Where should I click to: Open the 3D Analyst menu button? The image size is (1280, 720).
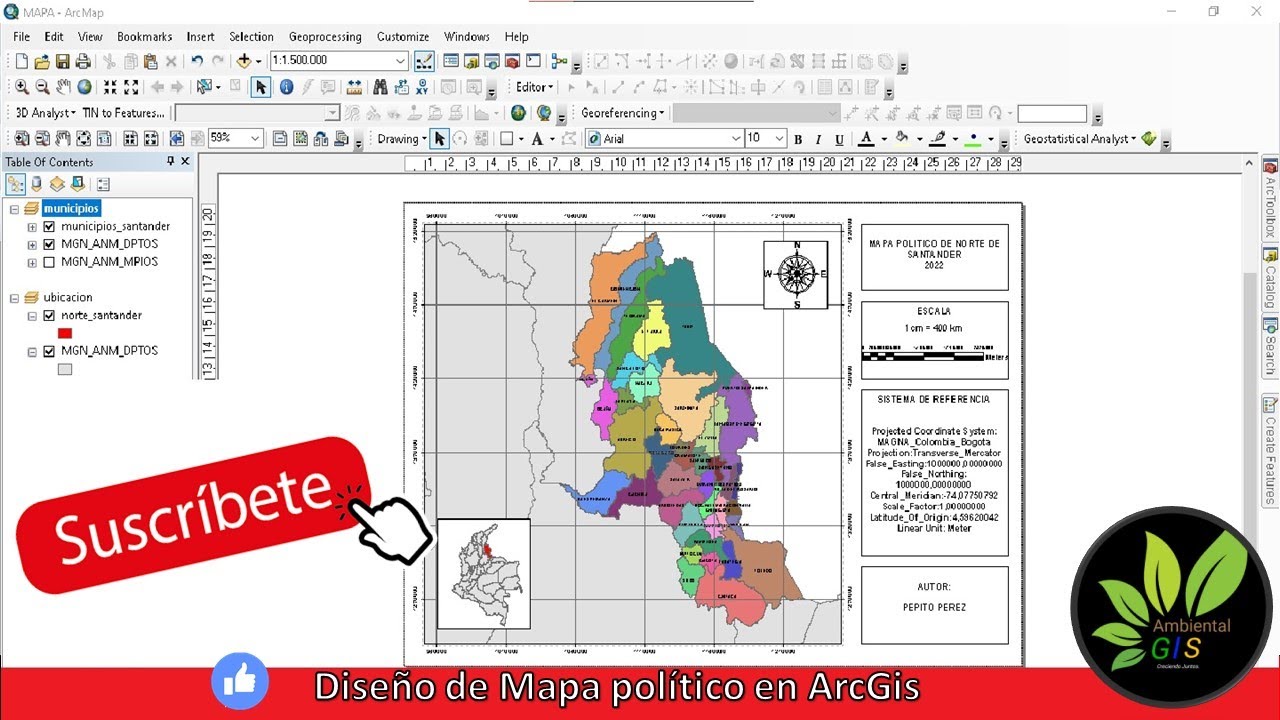[x=45, y=113]
